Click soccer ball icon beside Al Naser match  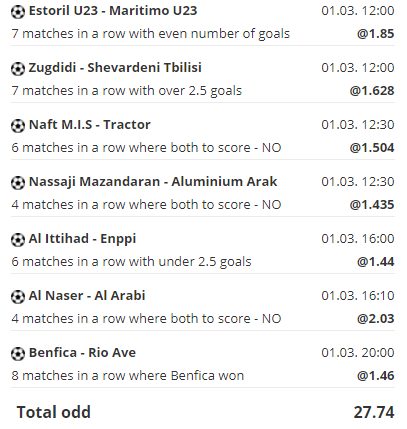(18, 297)
